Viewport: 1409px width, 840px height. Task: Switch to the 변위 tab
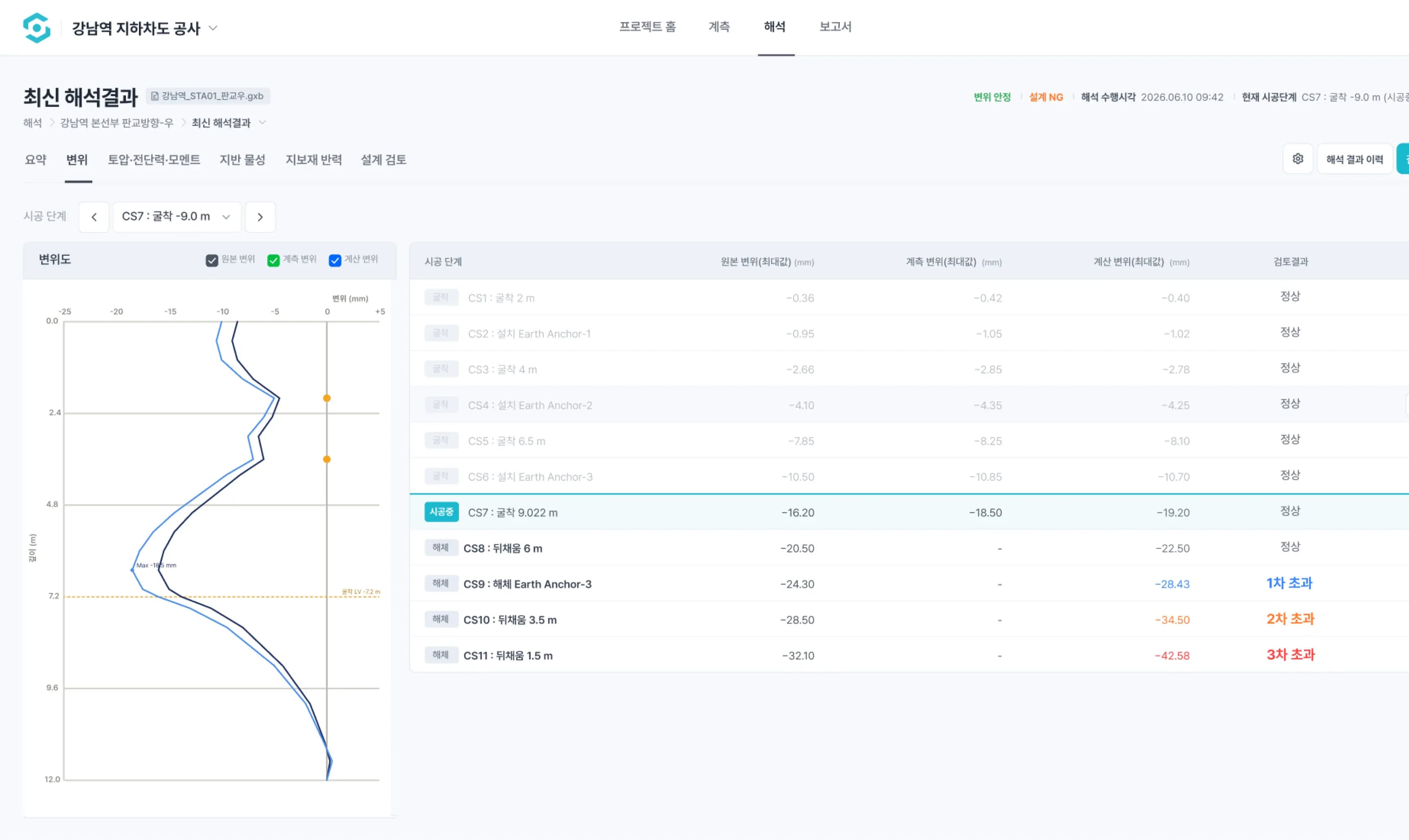(x=77, y=160)
